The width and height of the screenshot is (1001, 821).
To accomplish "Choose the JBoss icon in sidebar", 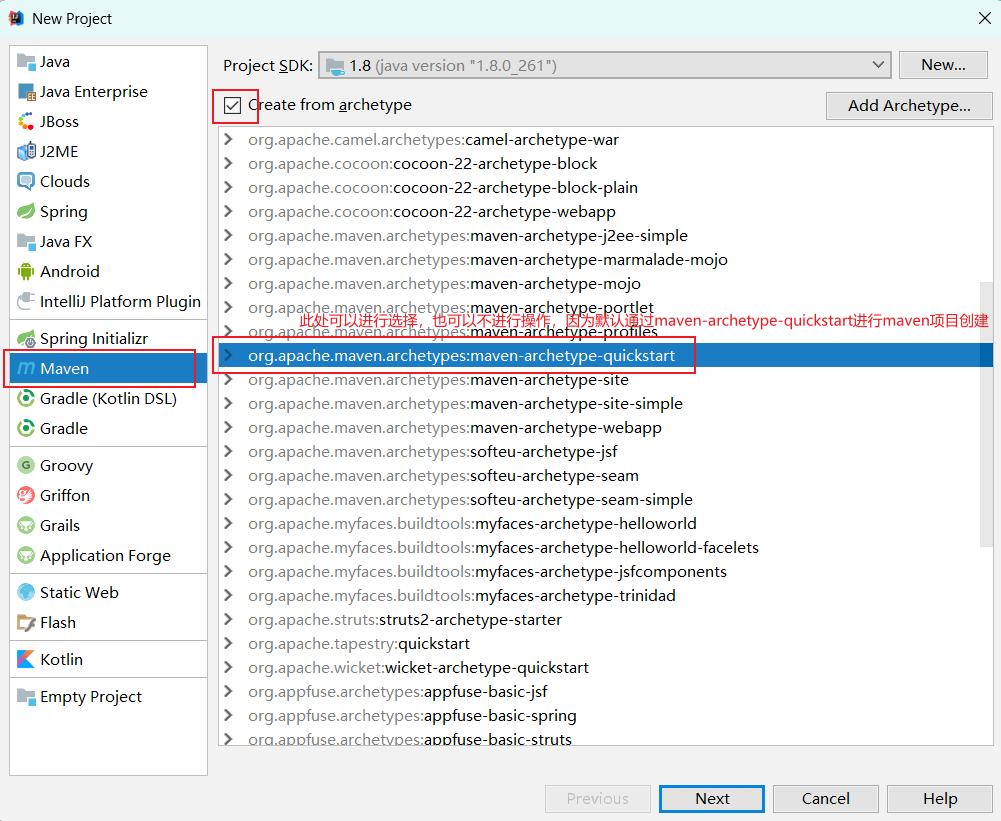I will [x=26, y=122].
